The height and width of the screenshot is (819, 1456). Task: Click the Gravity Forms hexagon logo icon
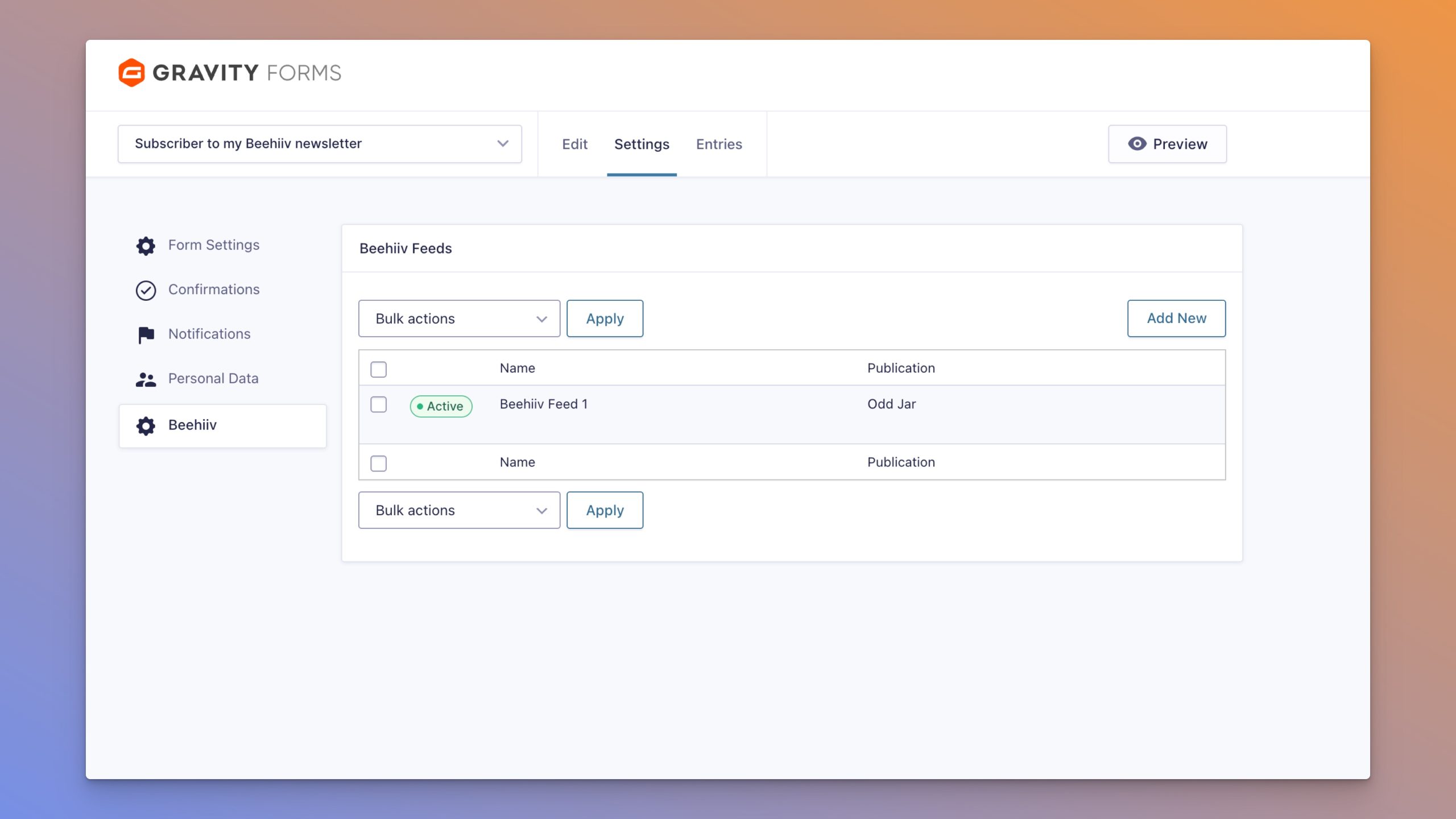click(x=131, y=73)
